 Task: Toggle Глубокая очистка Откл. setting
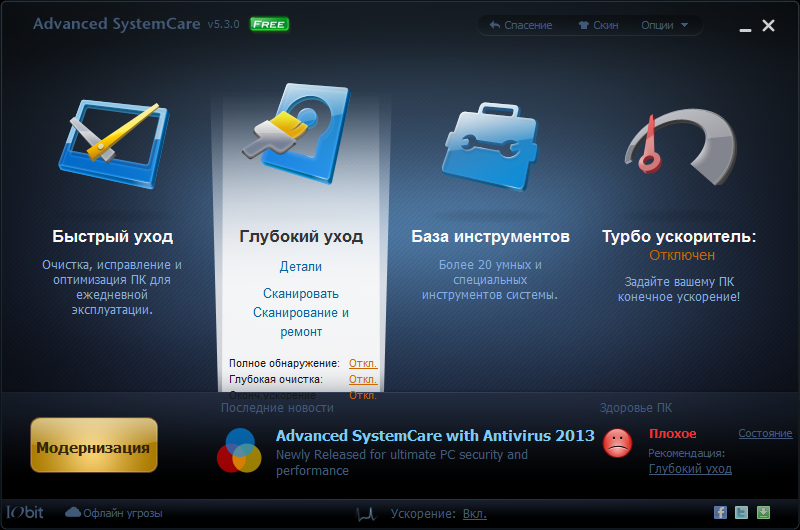click(x=363, y=380)
